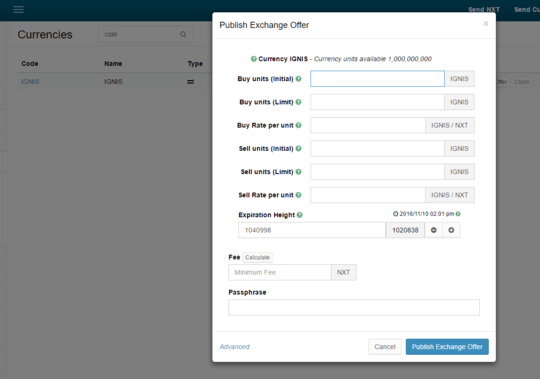Click the search magnifier in Currencies search
Screen dimensions: 540x379
click(x=183, y=34)
